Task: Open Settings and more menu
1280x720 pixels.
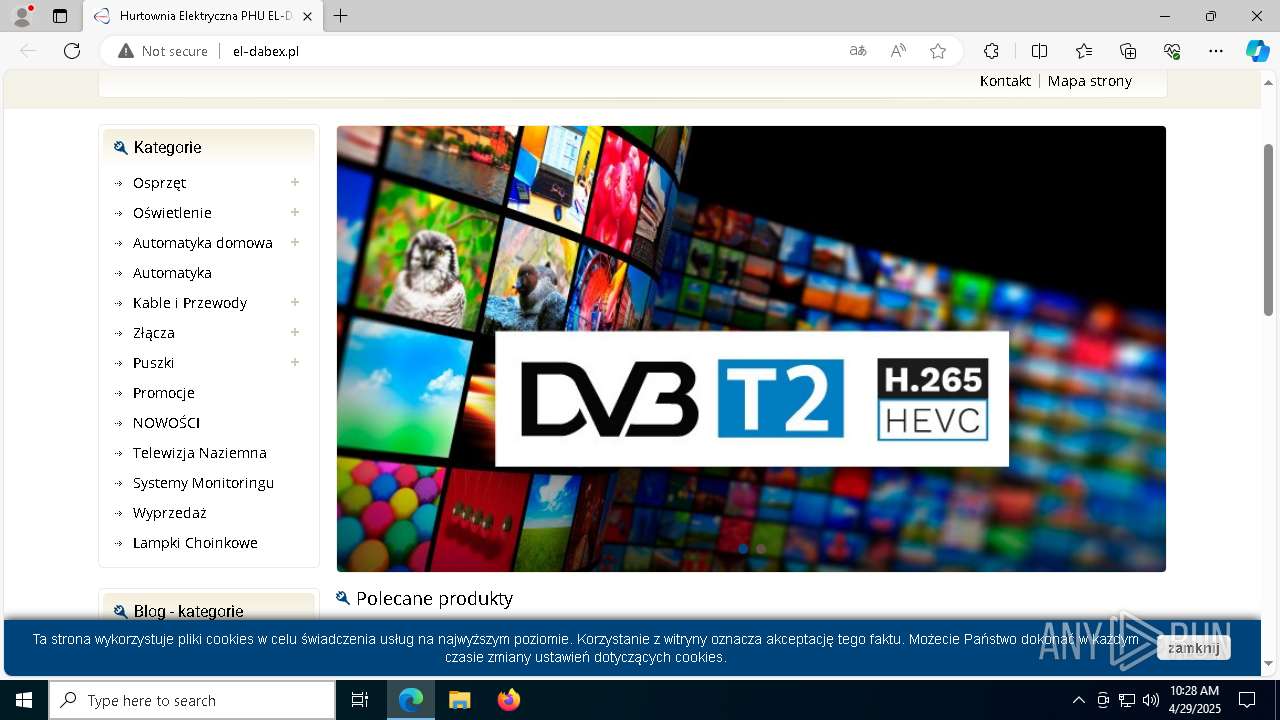Action: point(1216,51)
